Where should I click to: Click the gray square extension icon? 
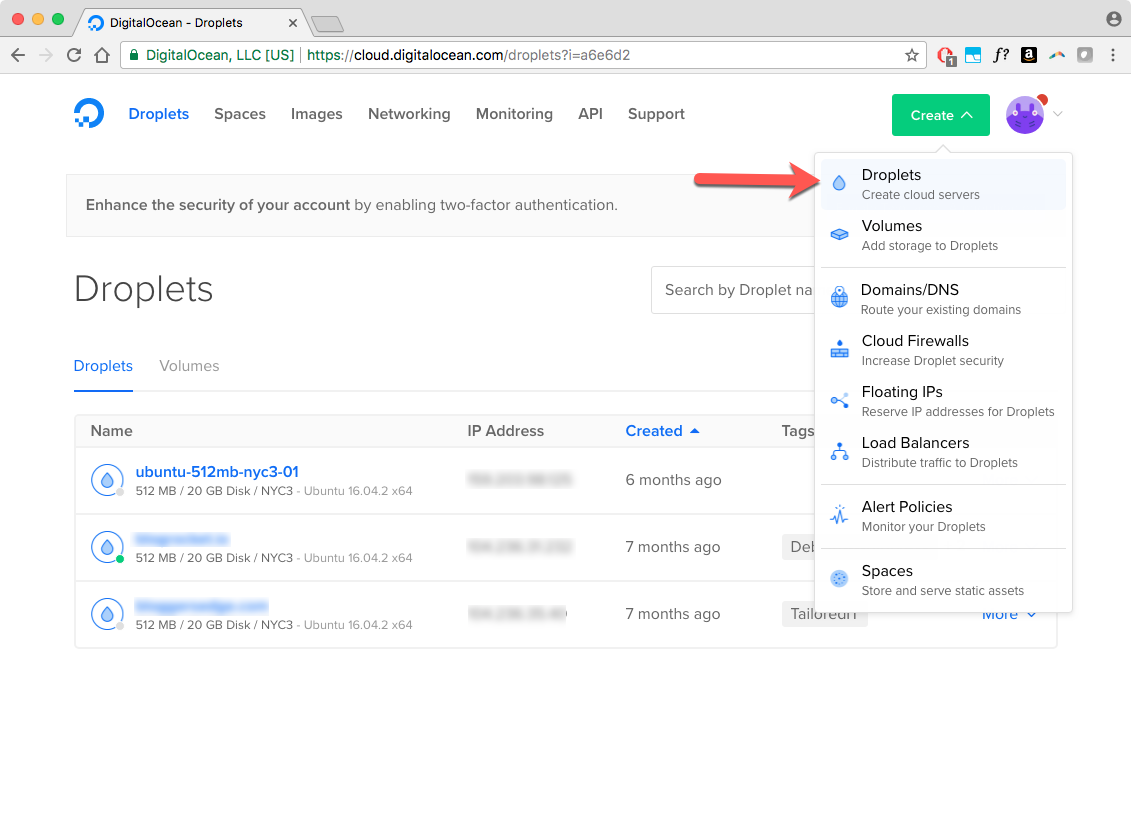pyautogui.click(x=1085, y=55)
